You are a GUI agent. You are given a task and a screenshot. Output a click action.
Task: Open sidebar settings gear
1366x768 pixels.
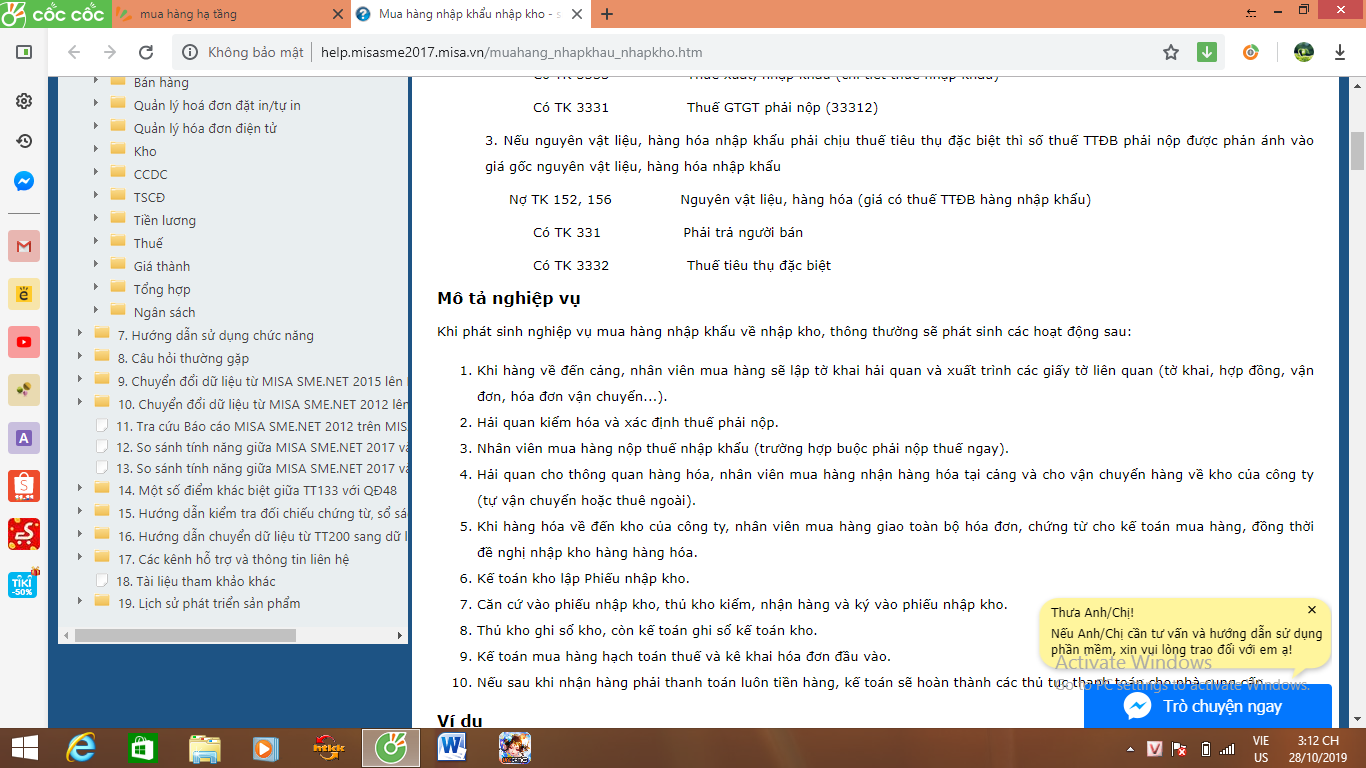[24, 101]
